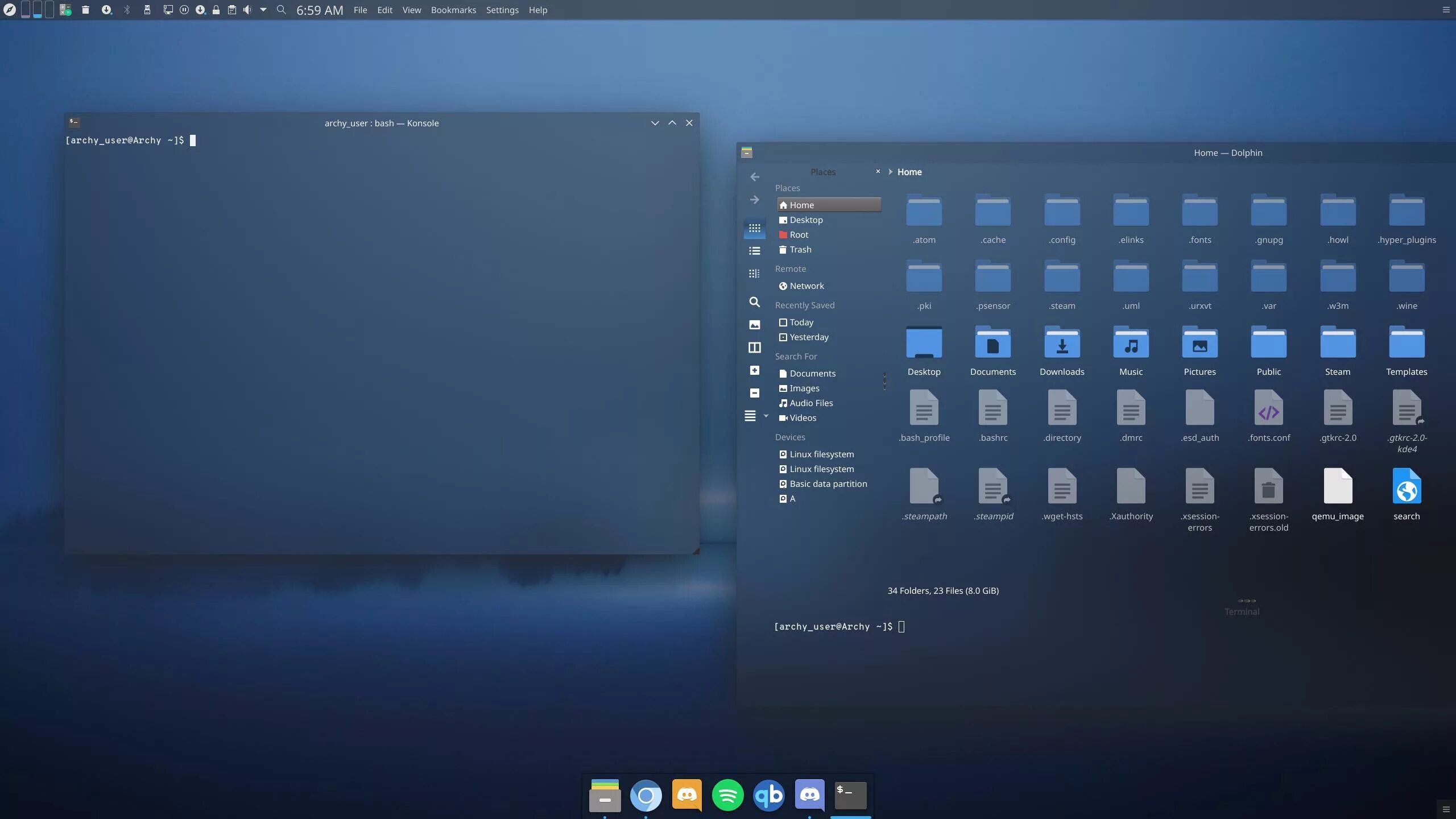
Task: Click the volume speaker tray icon
Action: pyautogui.click(x=247, y=10)
